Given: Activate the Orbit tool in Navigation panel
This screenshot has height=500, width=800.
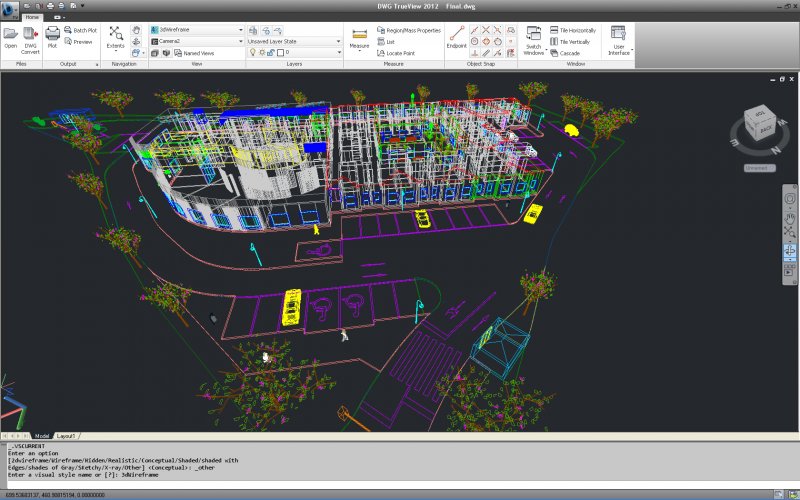Looking at the screenshot, I should click(136, 41).
